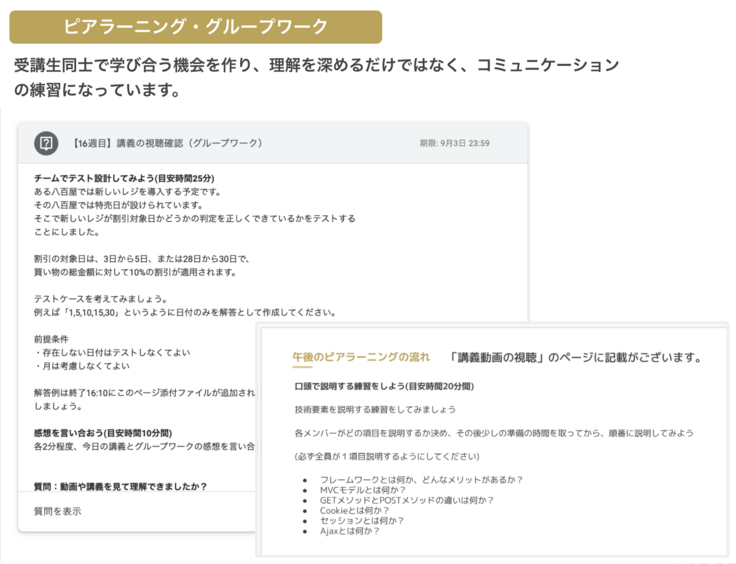The image size is (736, 564).
Task: Click the 技術要素を説明する練習をしてみましょう line
Action: click(375, 409)
